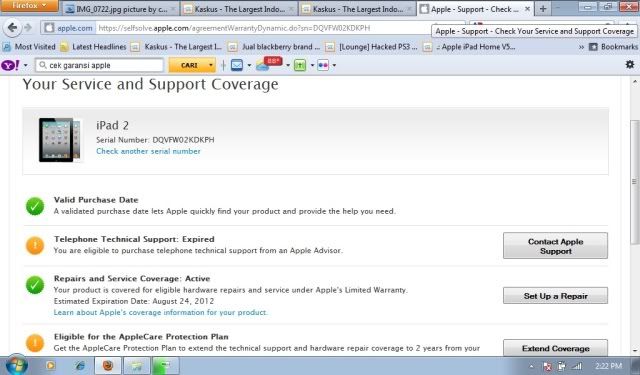Click the green arrow toolbar icon
The image size is (640, 375).
click(300, 65)
